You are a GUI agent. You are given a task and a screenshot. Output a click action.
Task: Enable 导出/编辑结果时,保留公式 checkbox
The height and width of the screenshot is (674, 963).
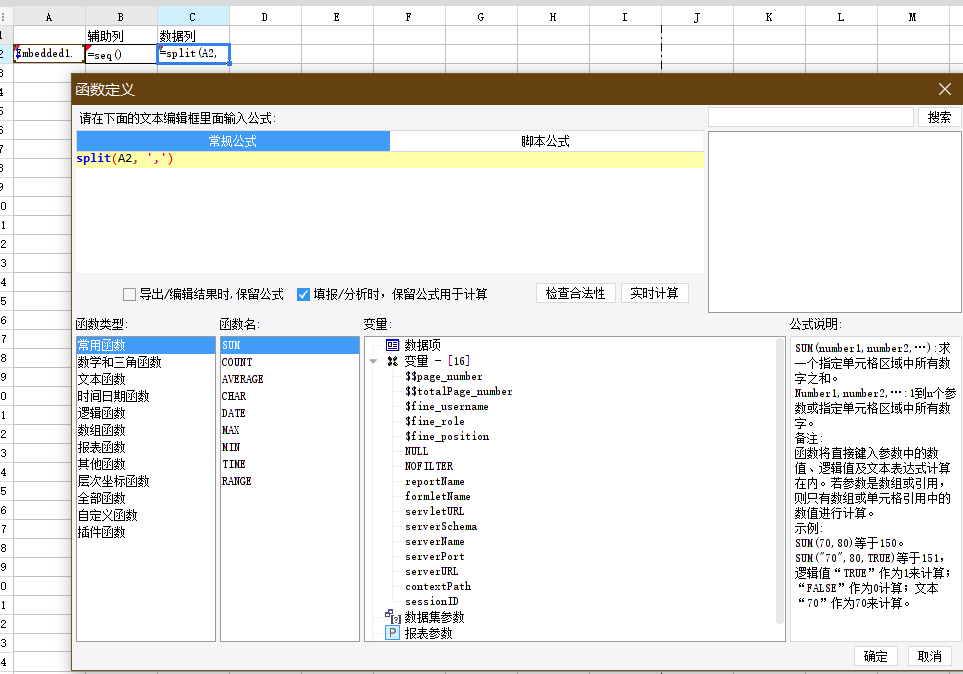click(x=129, y=294)
